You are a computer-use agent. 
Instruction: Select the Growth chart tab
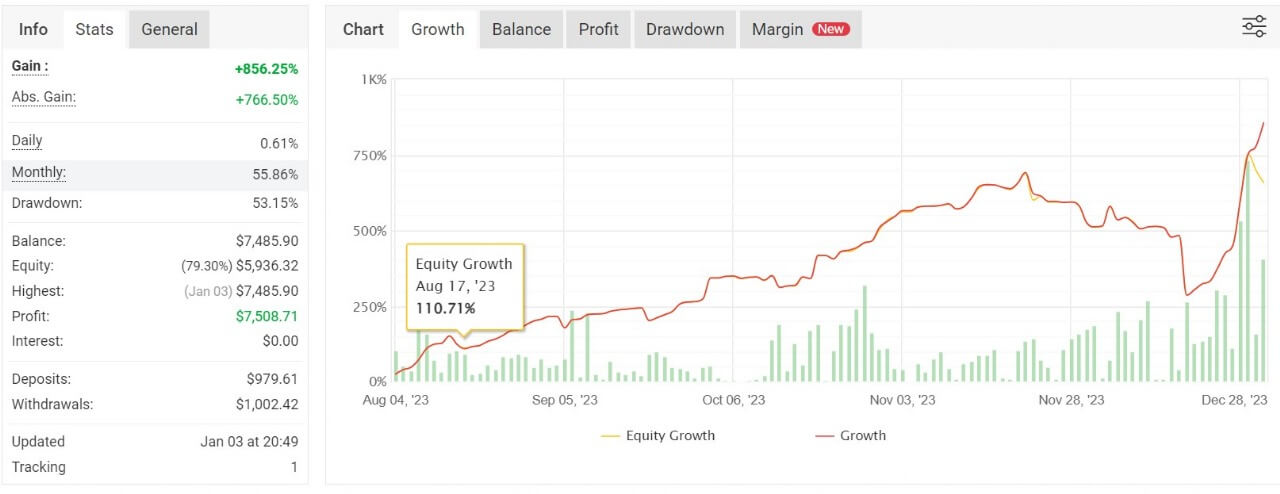click(x=438, y=29)
